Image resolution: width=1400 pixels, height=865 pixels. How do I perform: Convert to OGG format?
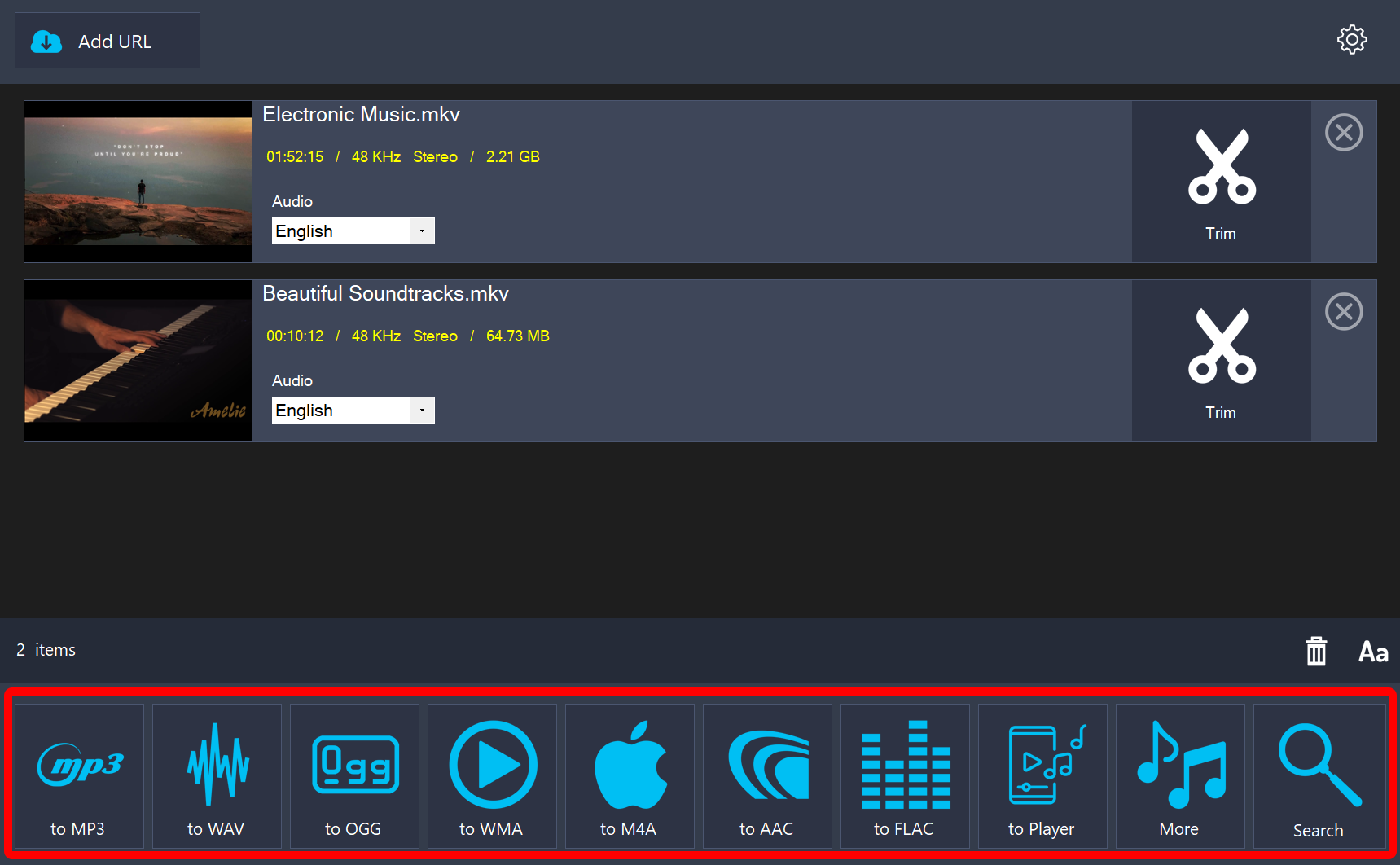[x=354, y=776]
